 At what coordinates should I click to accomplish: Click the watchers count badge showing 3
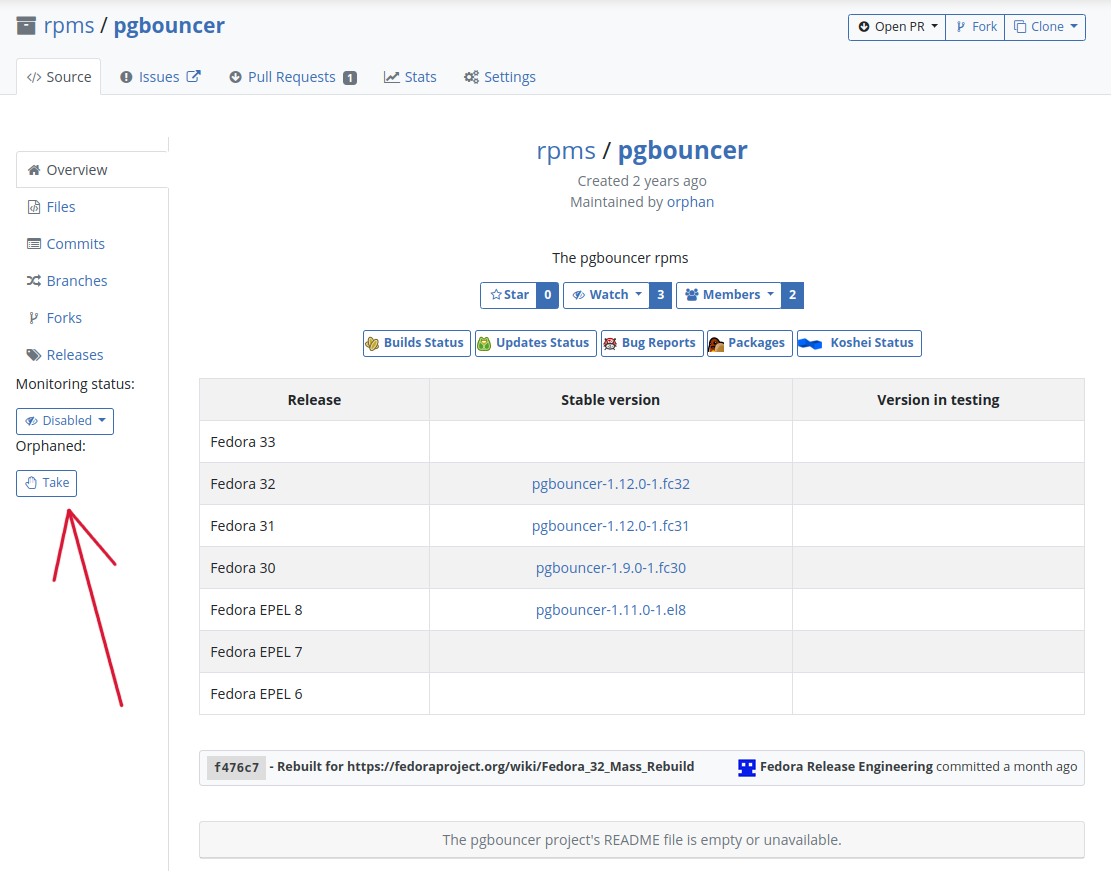tap(660, 295)
